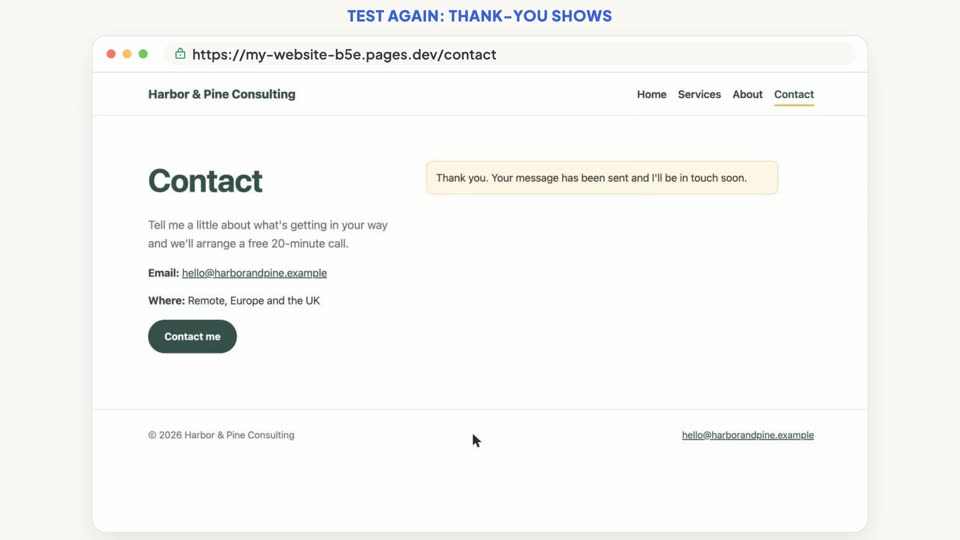960x540 pixels.
Task: Click the green maximize window button
Action: click(x=143, y=54)
